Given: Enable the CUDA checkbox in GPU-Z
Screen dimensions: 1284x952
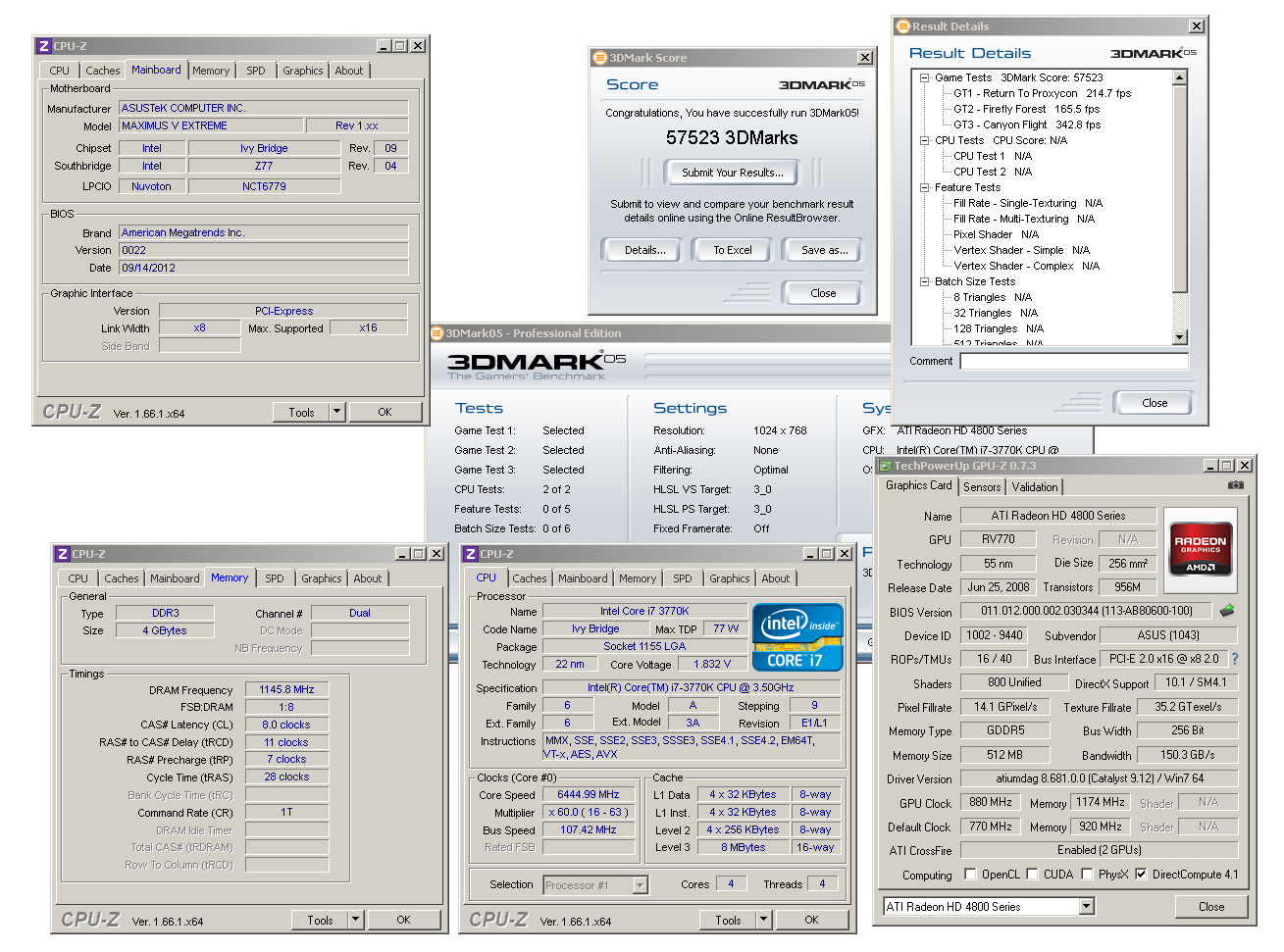Looking at the screenshot, I should coord(1032,875).
